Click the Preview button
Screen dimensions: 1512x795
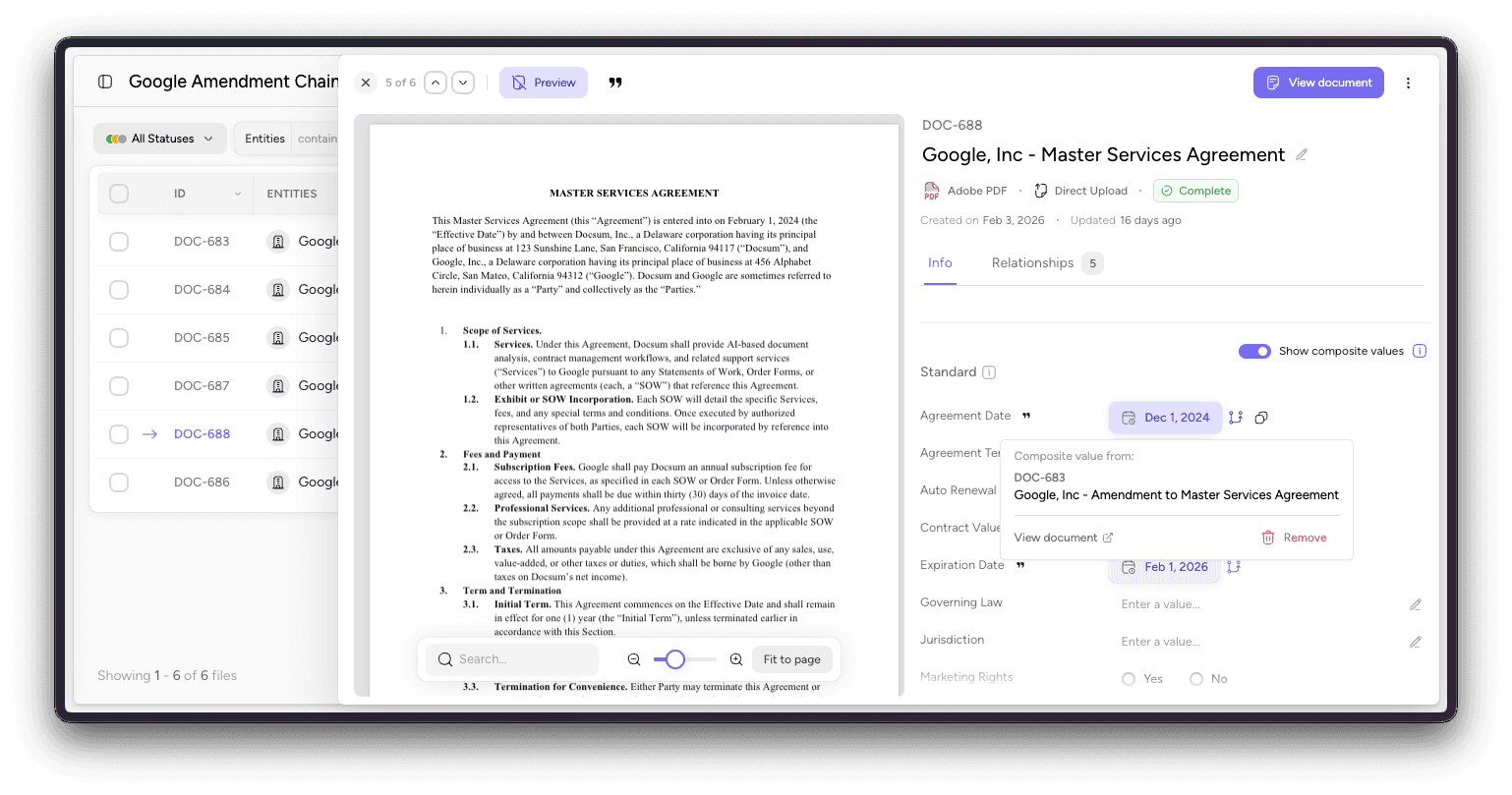coord(544,83)
